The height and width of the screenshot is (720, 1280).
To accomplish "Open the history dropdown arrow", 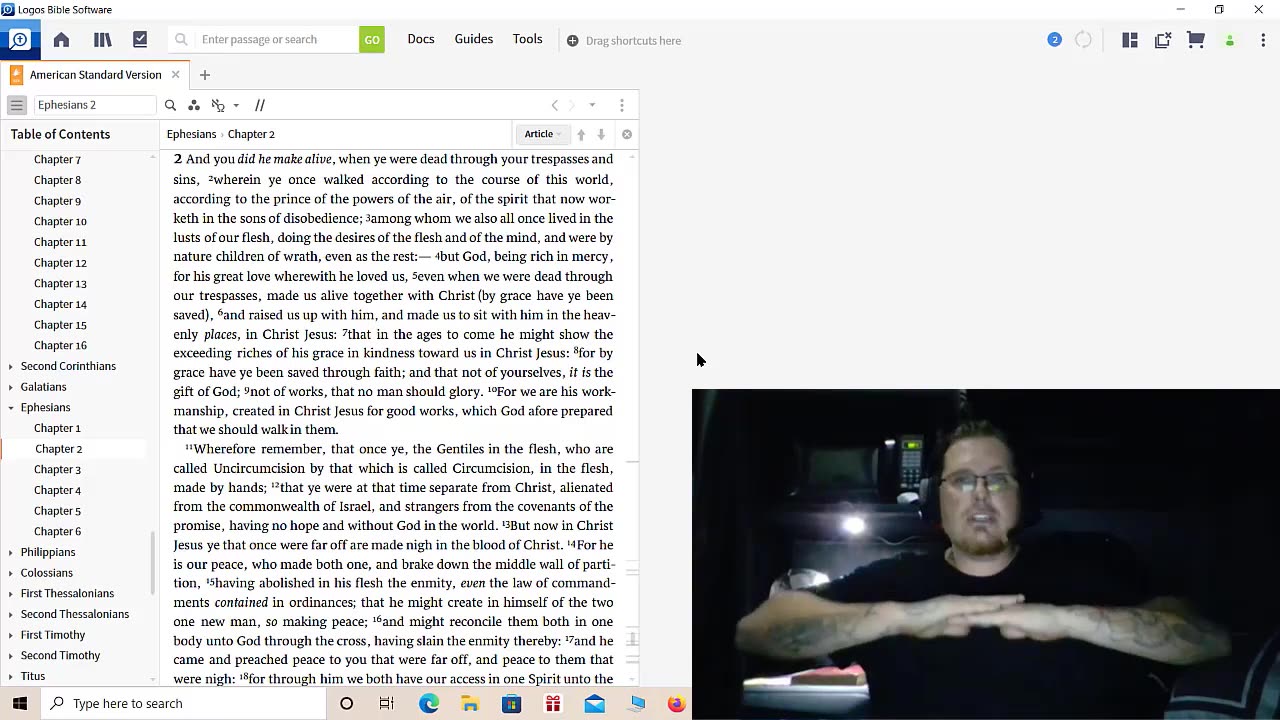I will 592,105.
